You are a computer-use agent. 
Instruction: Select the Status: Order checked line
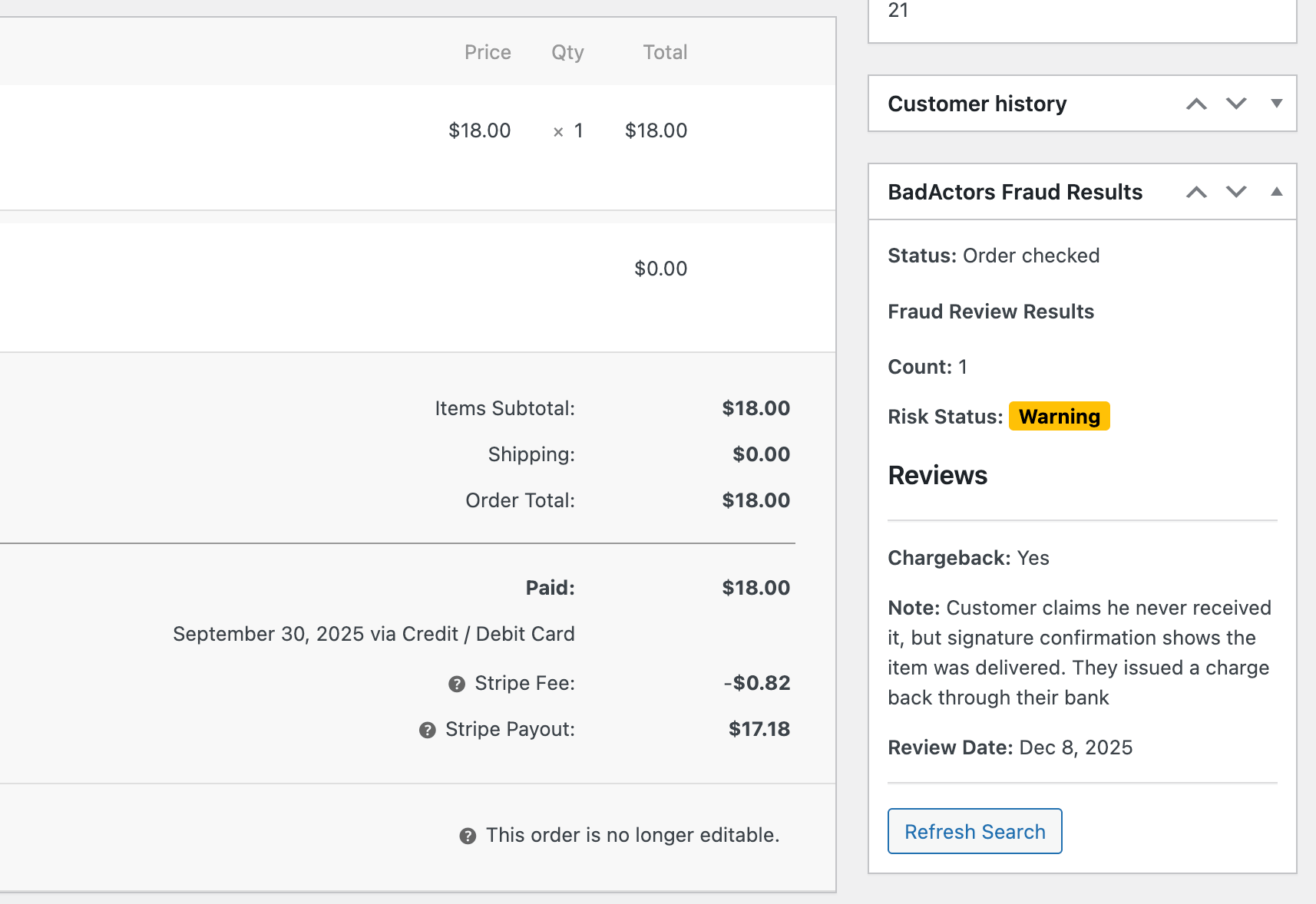coord(994,256)
